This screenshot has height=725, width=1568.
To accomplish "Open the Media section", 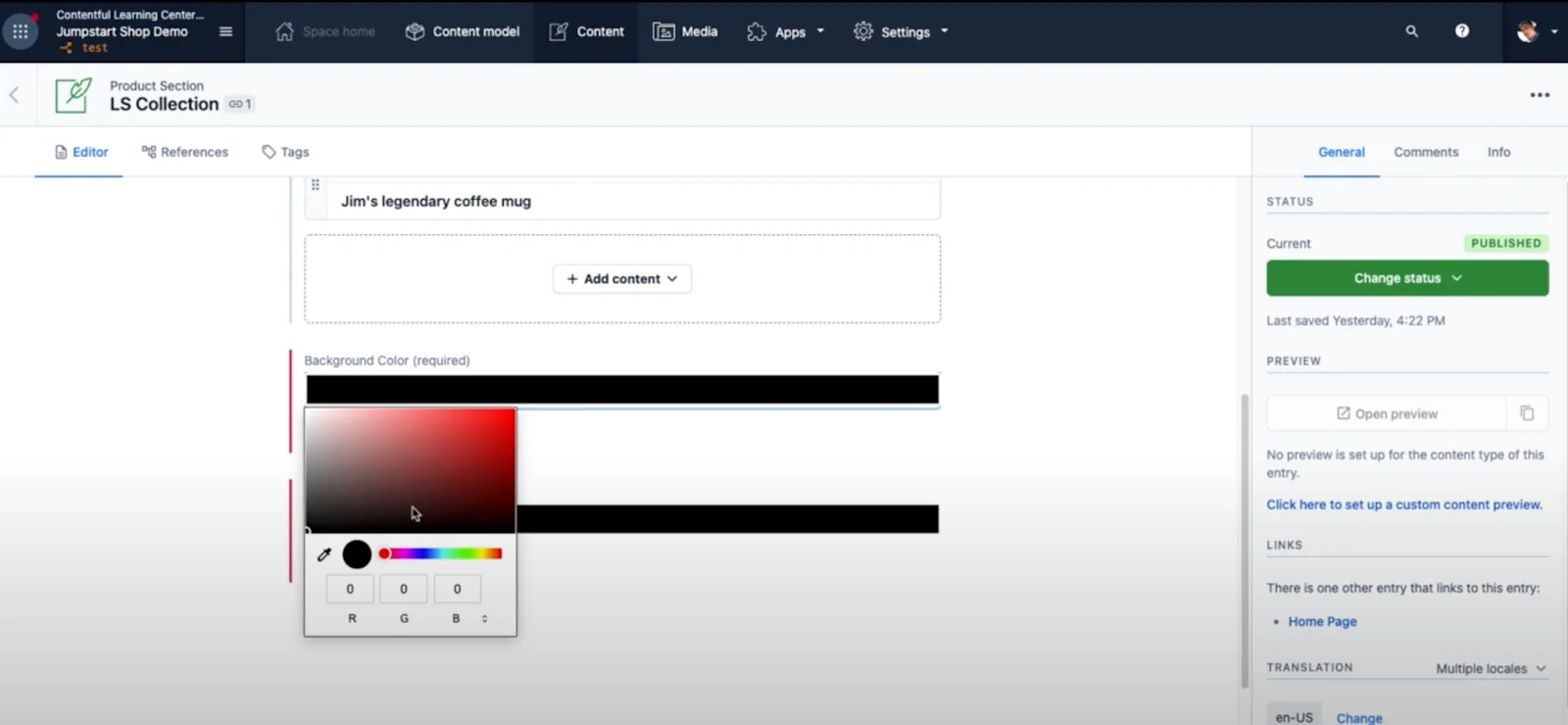I will coord(685,31).
